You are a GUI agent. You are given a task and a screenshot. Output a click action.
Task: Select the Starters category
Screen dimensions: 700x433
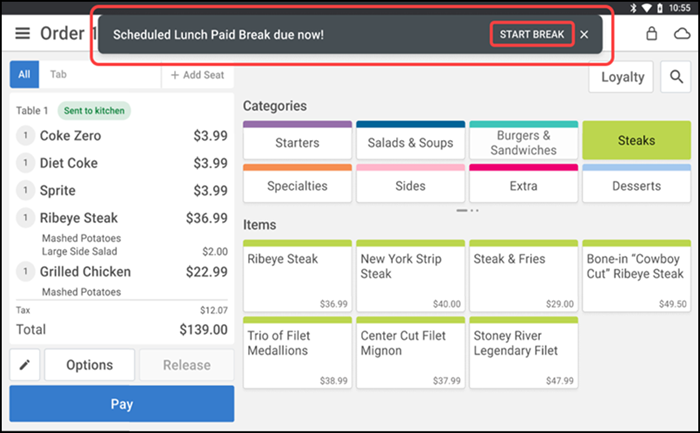(x=297, y=140)
